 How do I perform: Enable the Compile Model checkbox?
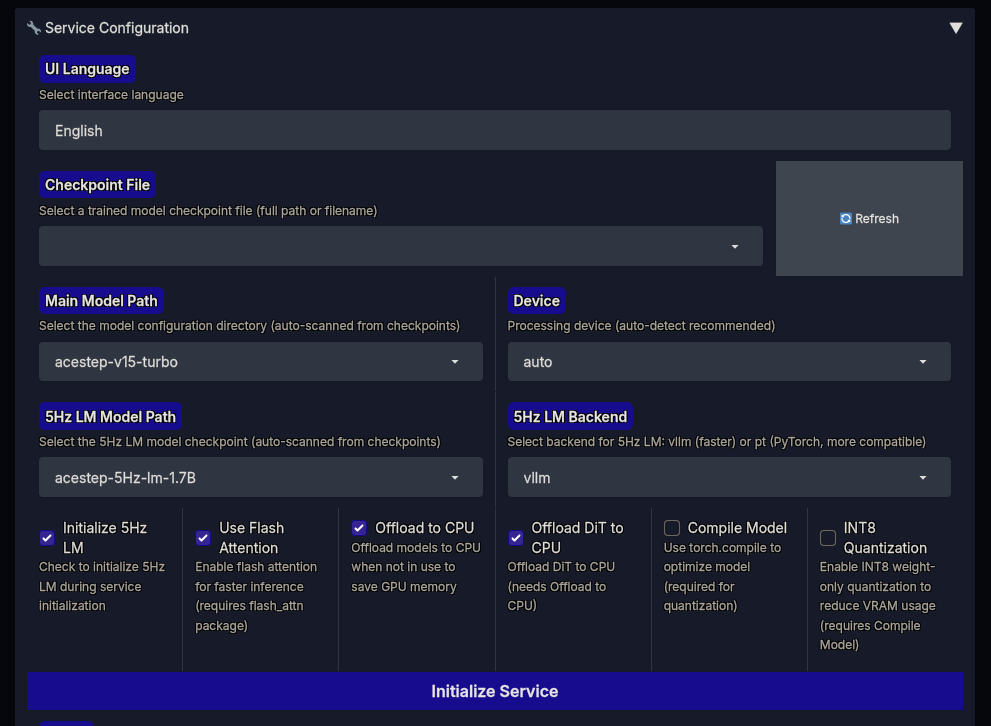(672, 528)
